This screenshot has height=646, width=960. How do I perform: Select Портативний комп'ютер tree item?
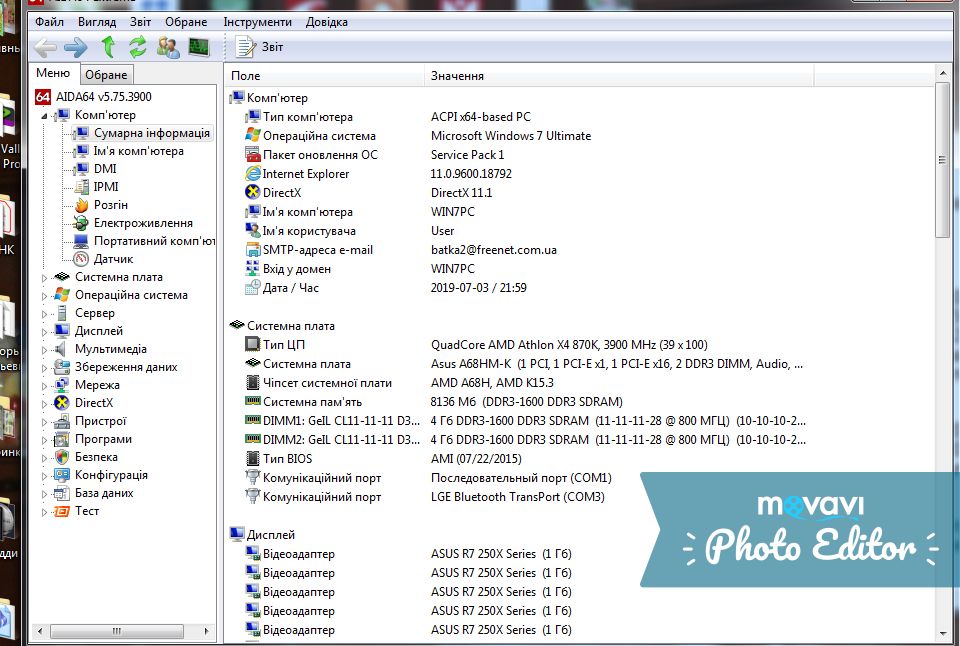tap(154, 241)
